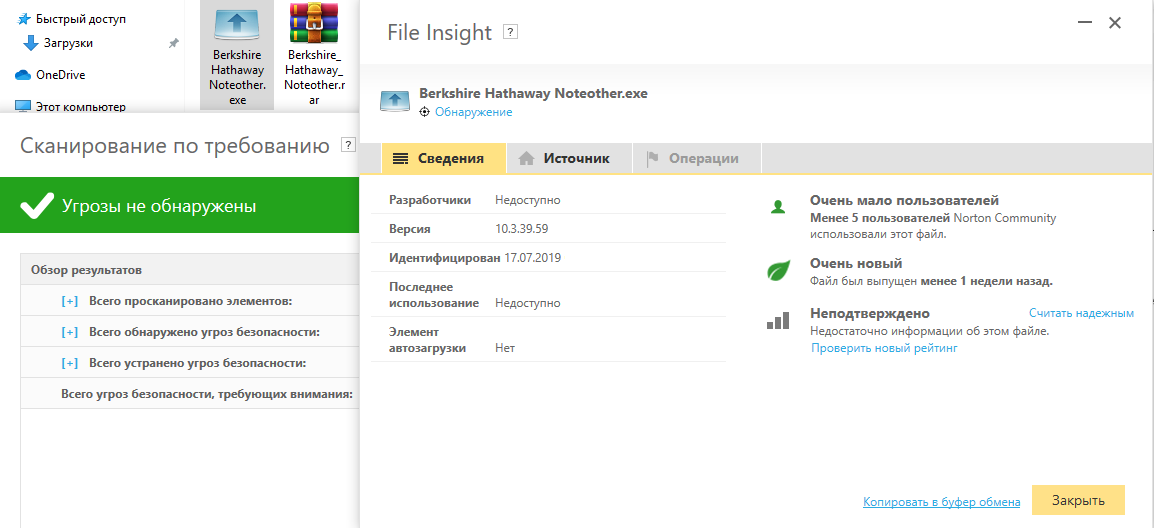Click house icon on the Источник tab
The height and width of the screenshot is (528, 1154).
coord(525,158)
